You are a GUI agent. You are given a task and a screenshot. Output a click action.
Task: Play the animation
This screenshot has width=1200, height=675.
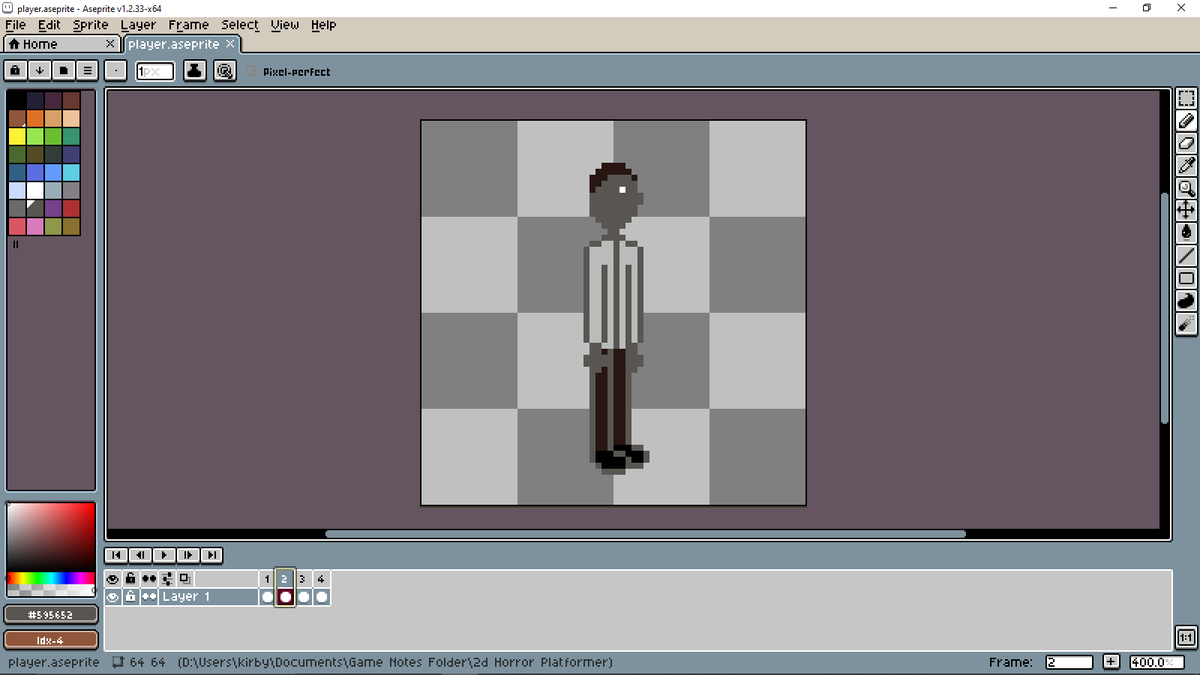click(x=164, y=555)
